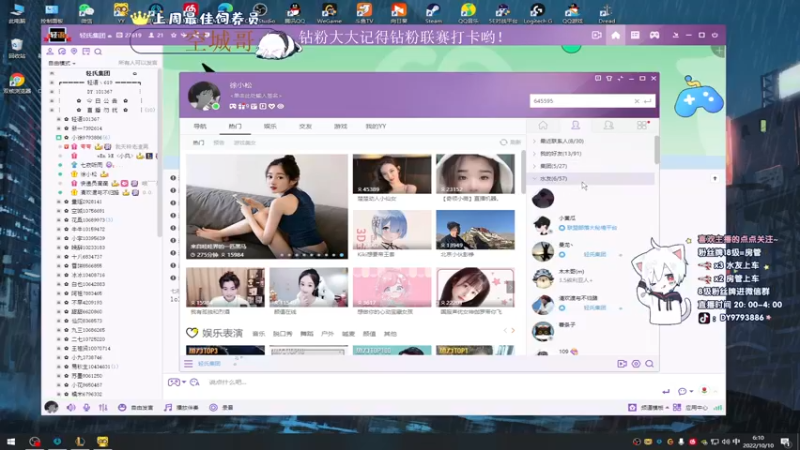
Task: Open the list layout icon in channel header
Action: tap(635, 35)
